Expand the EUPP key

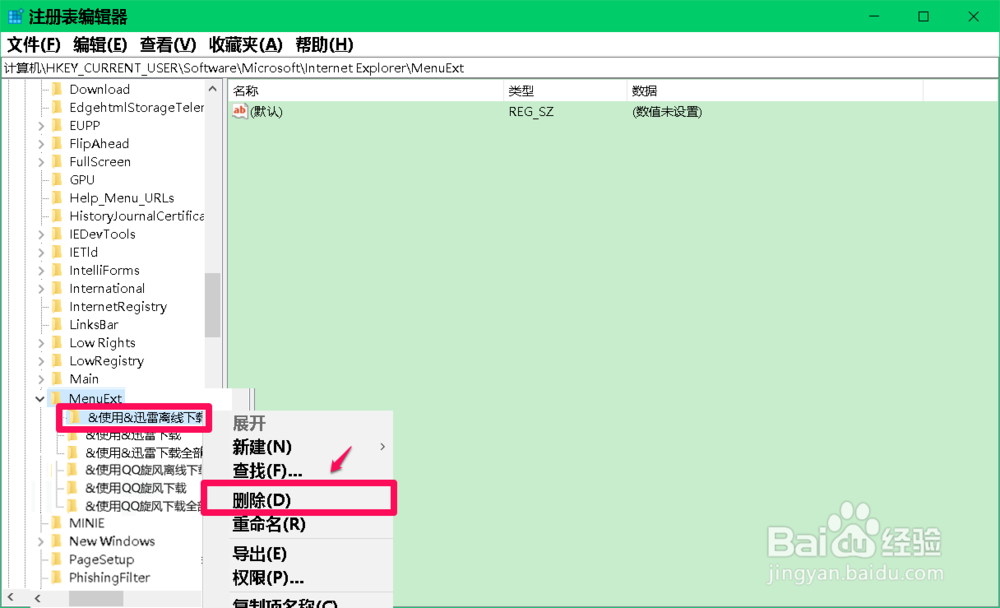click(x=41, y=126)
